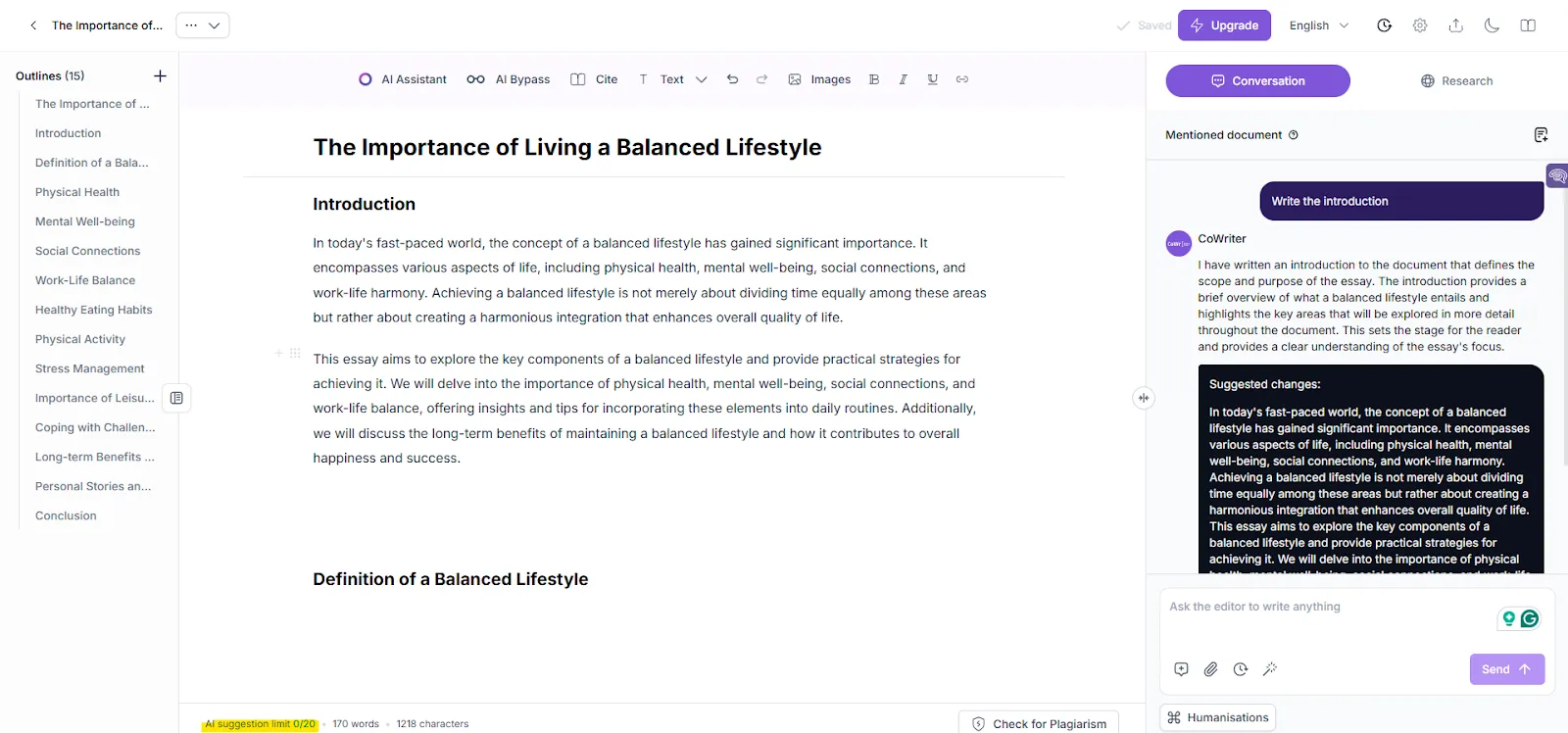Click the Suggested changes box
This screenshot has height=733, width=1568.
[1371, 468]
